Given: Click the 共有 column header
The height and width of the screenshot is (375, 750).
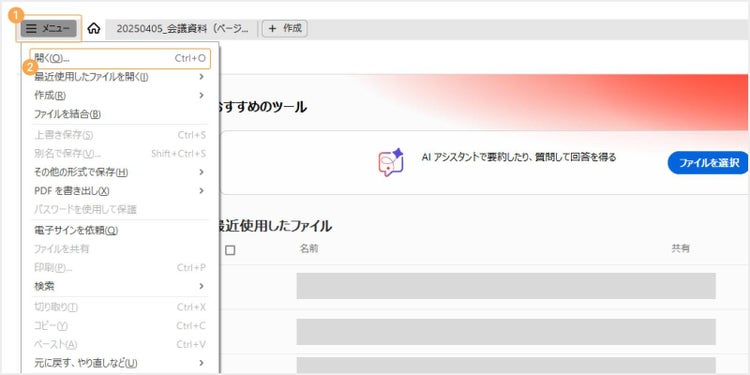Looking at the screenshot, I should tap(680, 249).
